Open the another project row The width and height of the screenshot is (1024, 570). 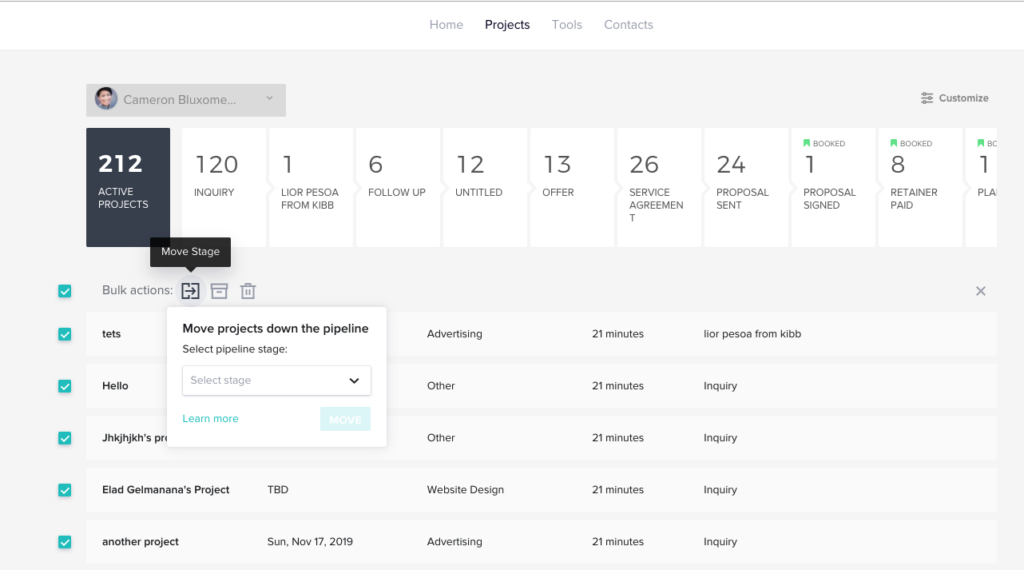[x=140, y=542]
